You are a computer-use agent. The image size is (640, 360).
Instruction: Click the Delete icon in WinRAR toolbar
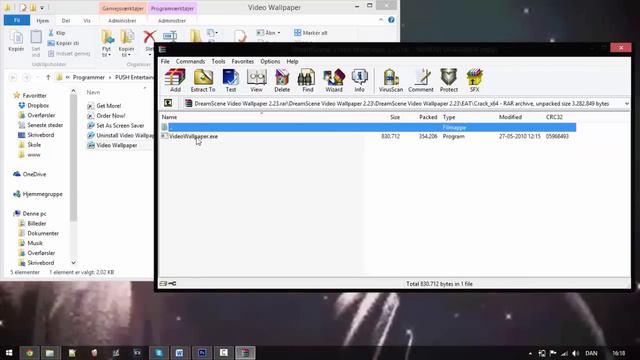[282, 80]
